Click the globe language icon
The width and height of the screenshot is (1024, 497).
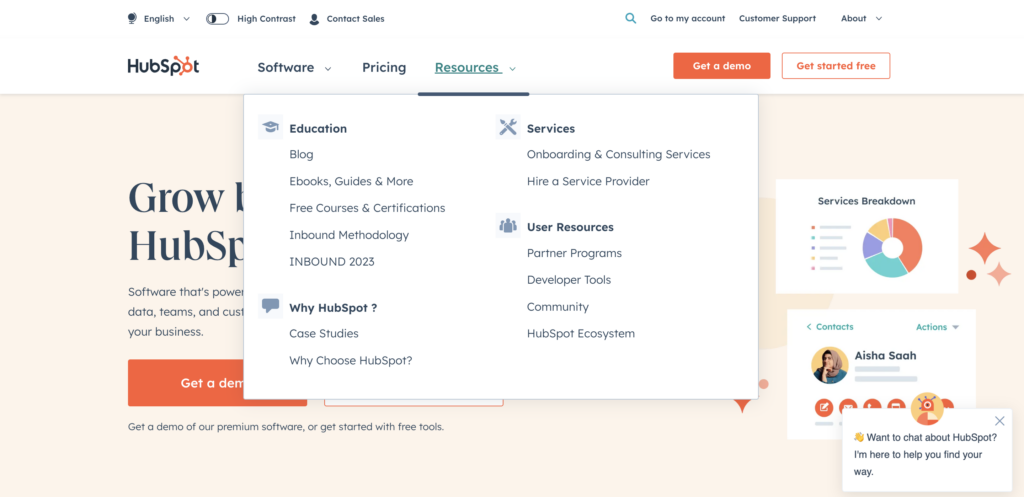(133, 18)
